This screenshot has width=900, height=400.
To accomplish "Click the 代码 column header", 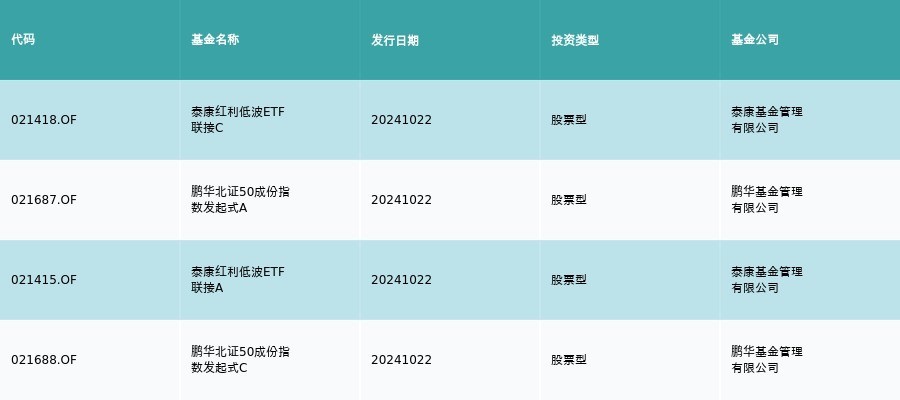I will pos(23,40).
